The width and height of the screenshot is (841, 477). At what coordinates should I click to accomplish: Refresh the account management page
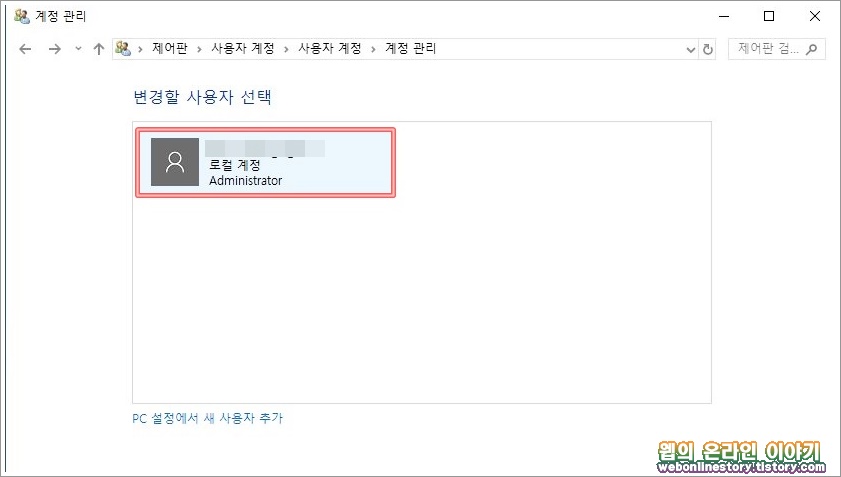tap(708, 49)
